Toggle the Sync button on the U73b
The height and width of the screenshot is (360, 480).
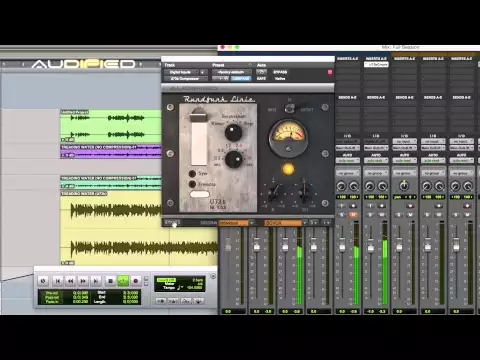click(192, 174)
